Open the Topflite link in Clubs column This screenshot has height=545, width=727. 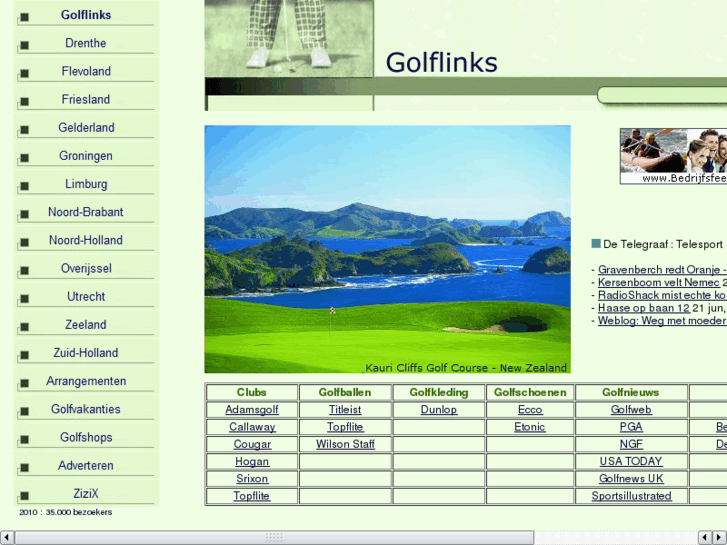coord(252,496)
